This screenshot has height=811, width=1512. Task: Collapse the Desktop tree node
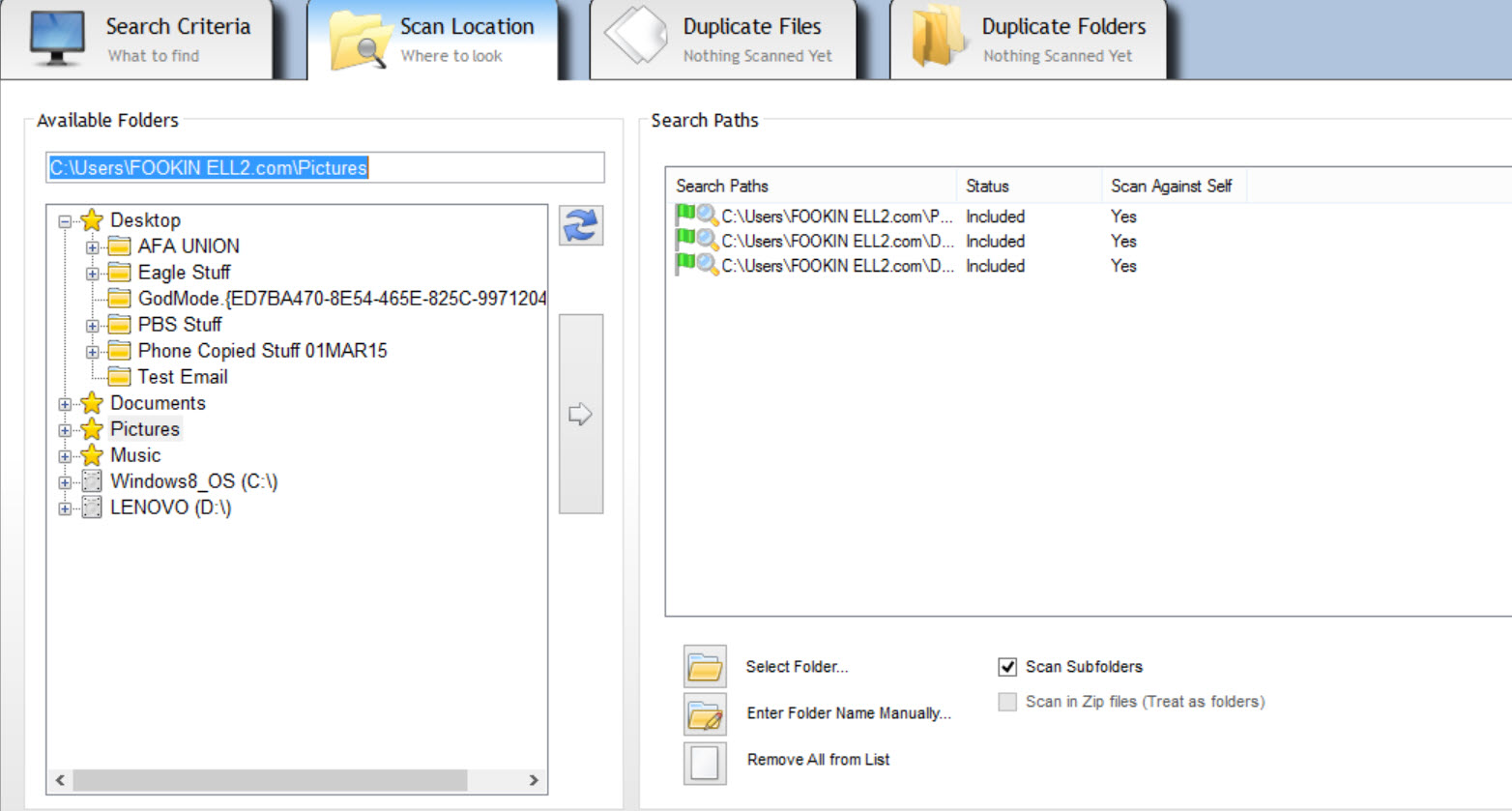(65, 221)
